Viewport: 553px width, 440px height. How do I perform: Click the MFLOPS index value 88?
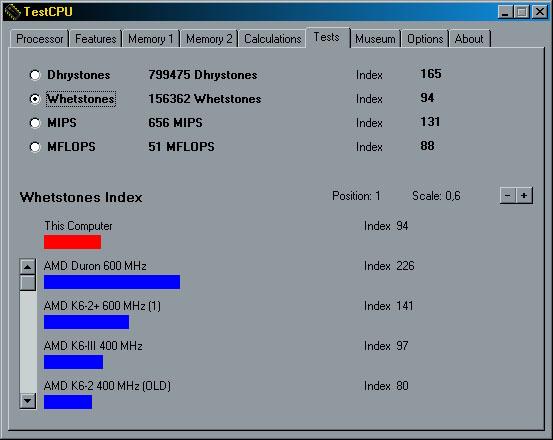pyautogui.click(x=427, y=146)
